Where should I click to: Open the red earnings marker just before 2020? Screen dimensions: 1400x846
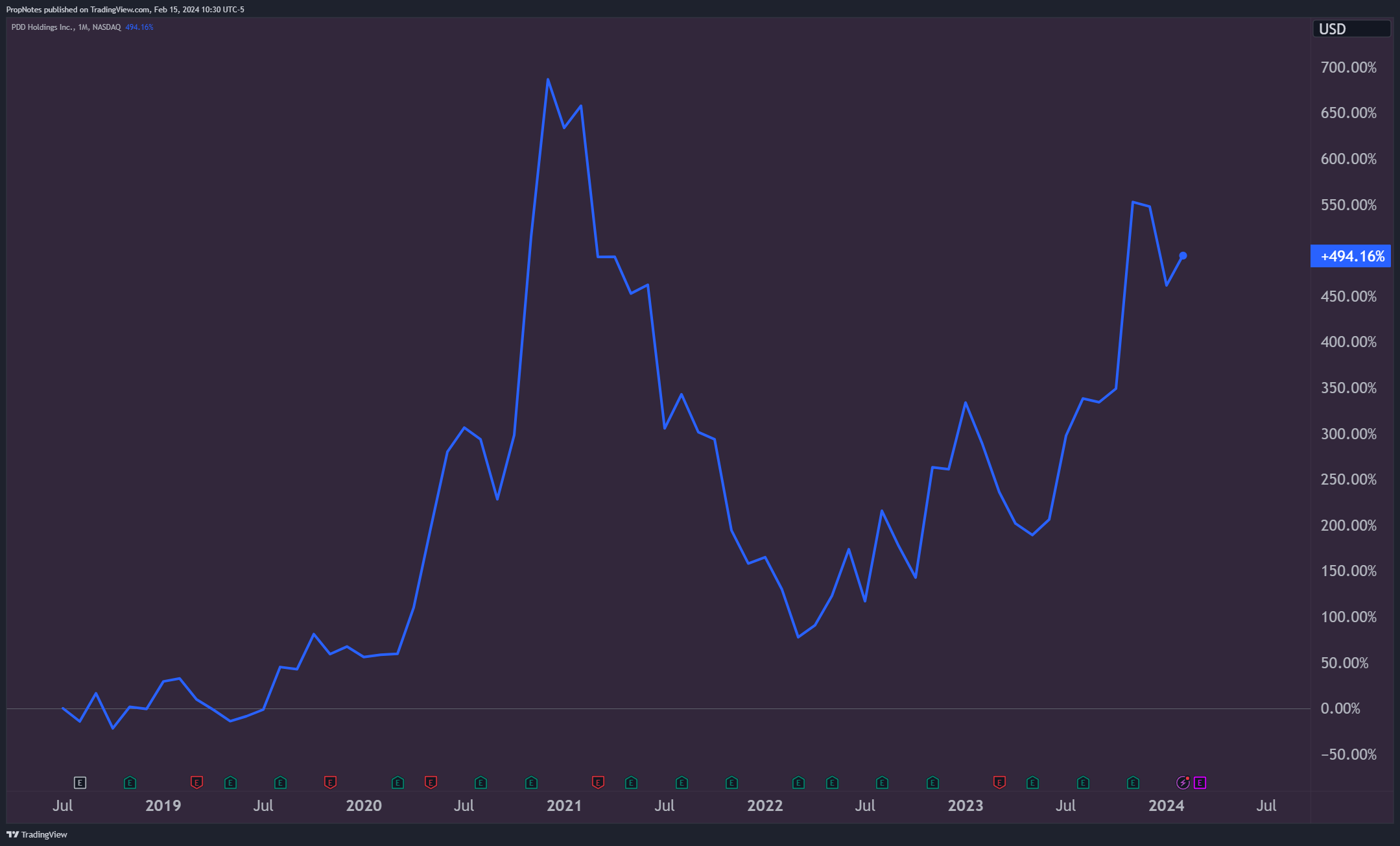tap(330, 782)
